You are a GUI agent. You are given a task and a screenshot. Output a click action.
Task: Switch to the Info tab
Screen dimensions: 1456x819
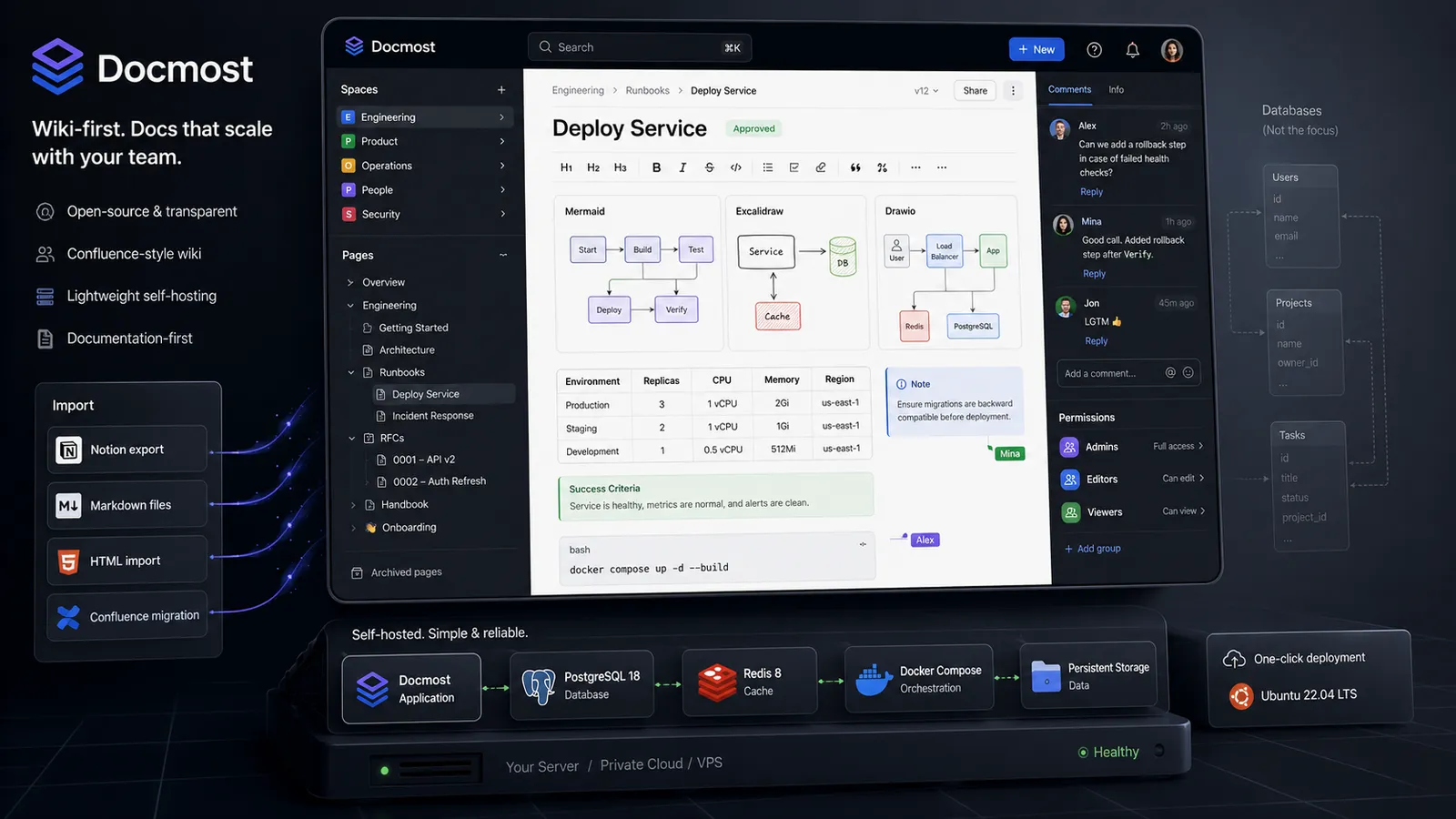(1117, 89)
